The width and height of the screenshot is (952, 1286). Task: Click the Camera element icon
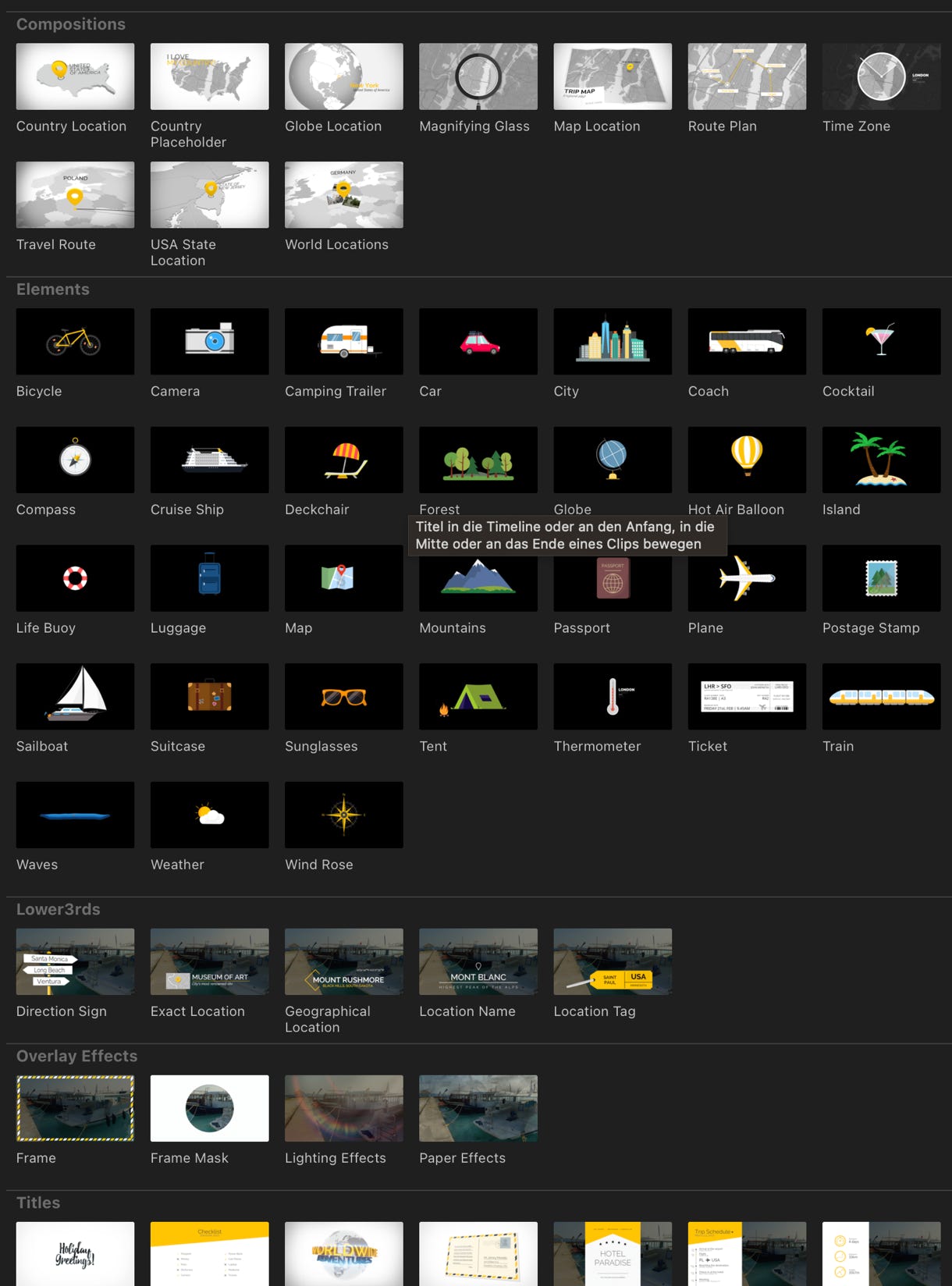(209, 341)
